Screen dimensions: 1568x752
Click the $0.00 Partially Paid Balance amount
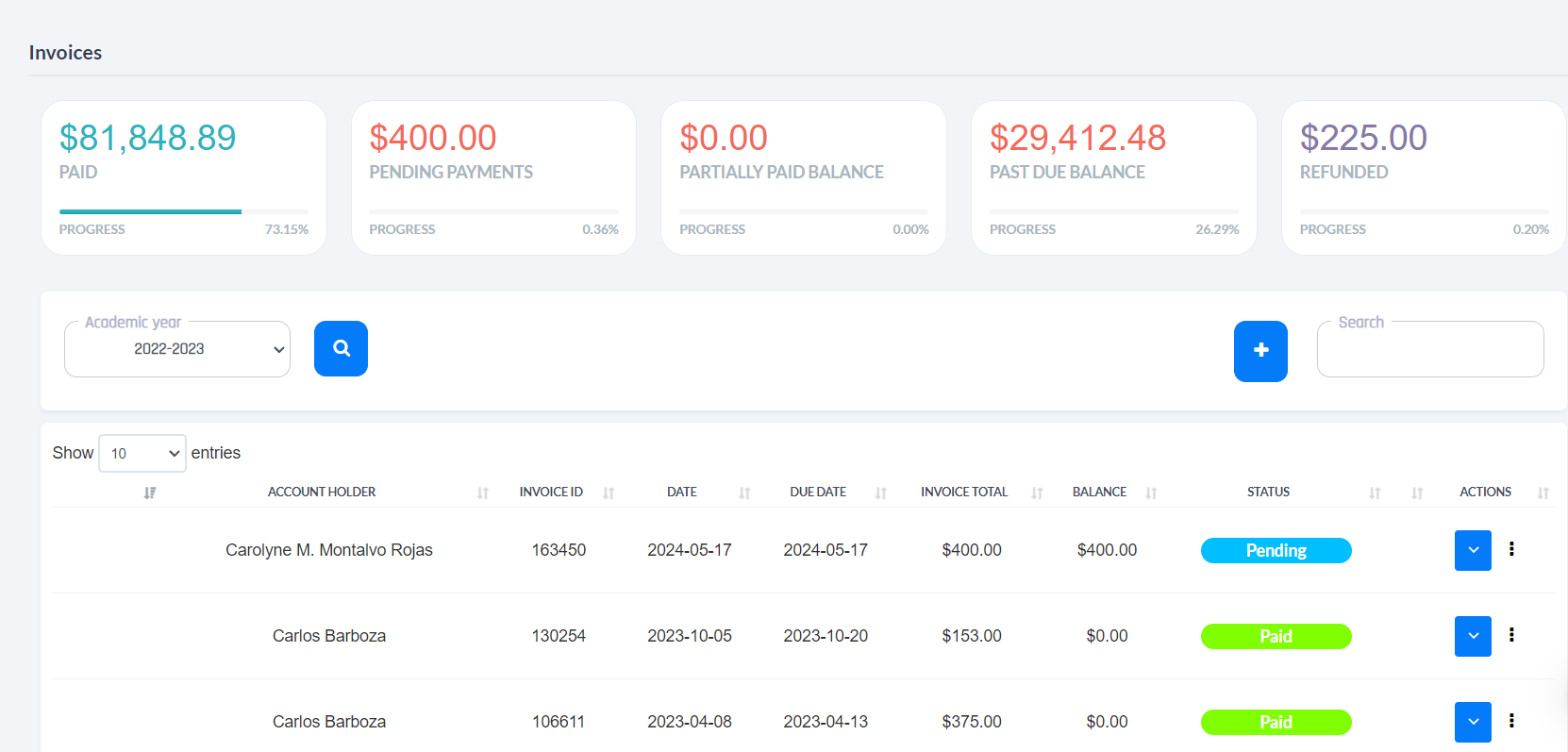tap(724, 138)
